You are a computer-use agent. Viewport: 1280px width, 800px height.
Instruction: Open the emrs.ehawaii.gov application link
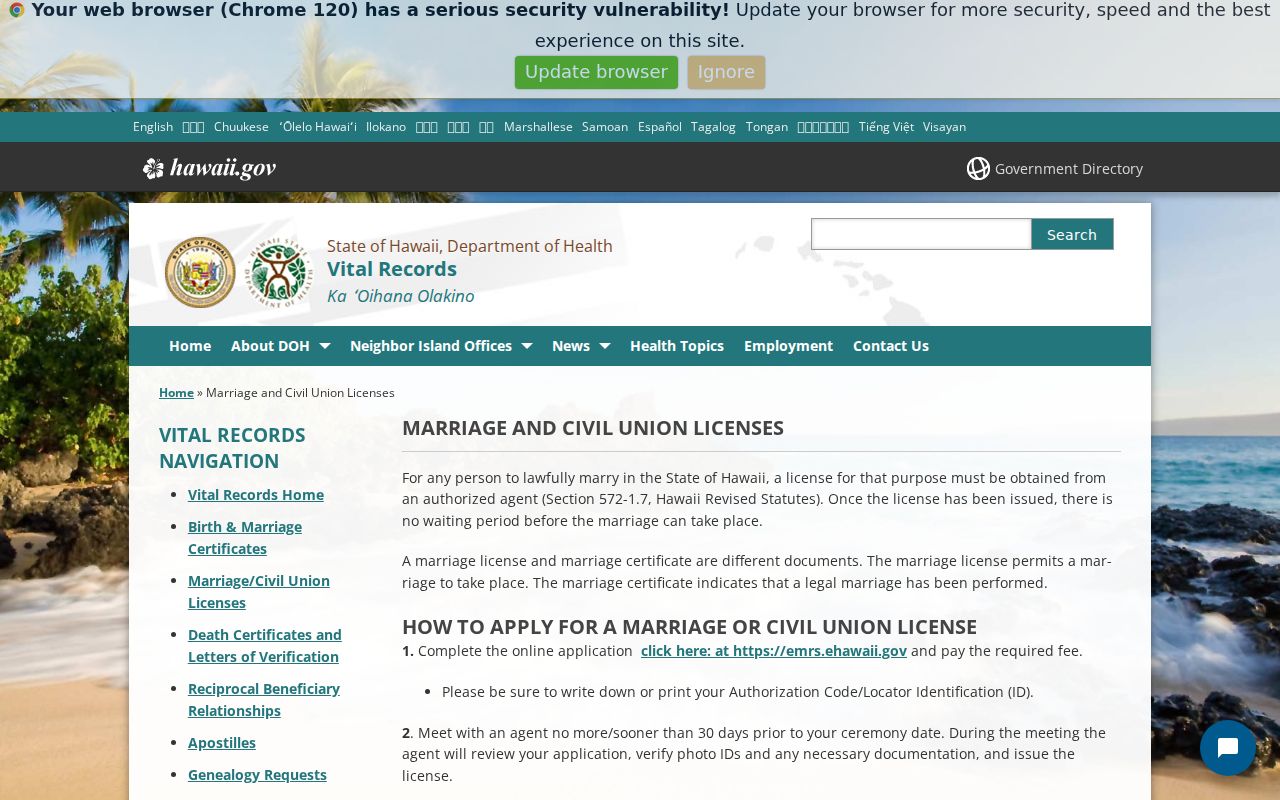coord(774,651)
